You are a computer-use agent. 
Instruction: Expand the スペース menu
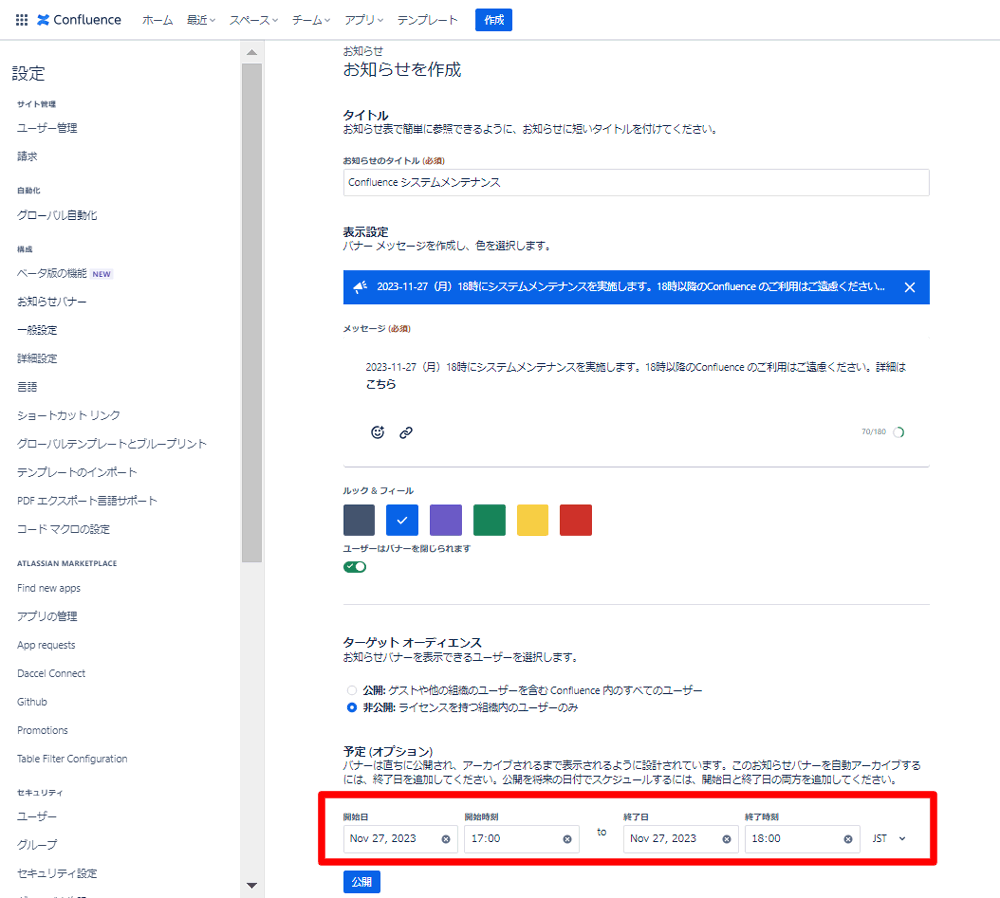tap(254, 20)
